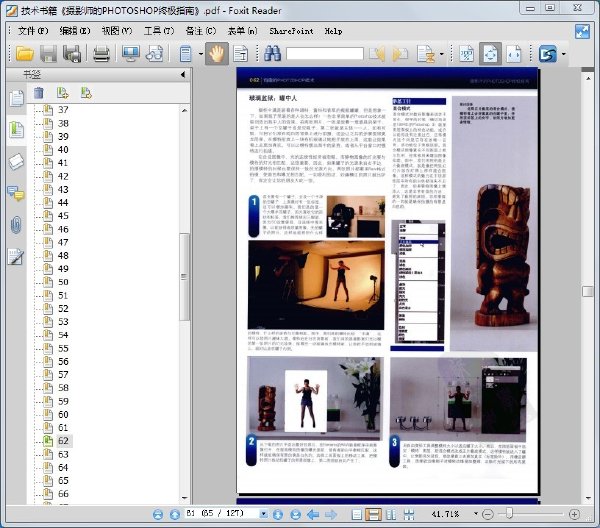Screen dimensions: 600x528
Task: Select bookmark 45 in the tree
Action: (x=63, y=216)
